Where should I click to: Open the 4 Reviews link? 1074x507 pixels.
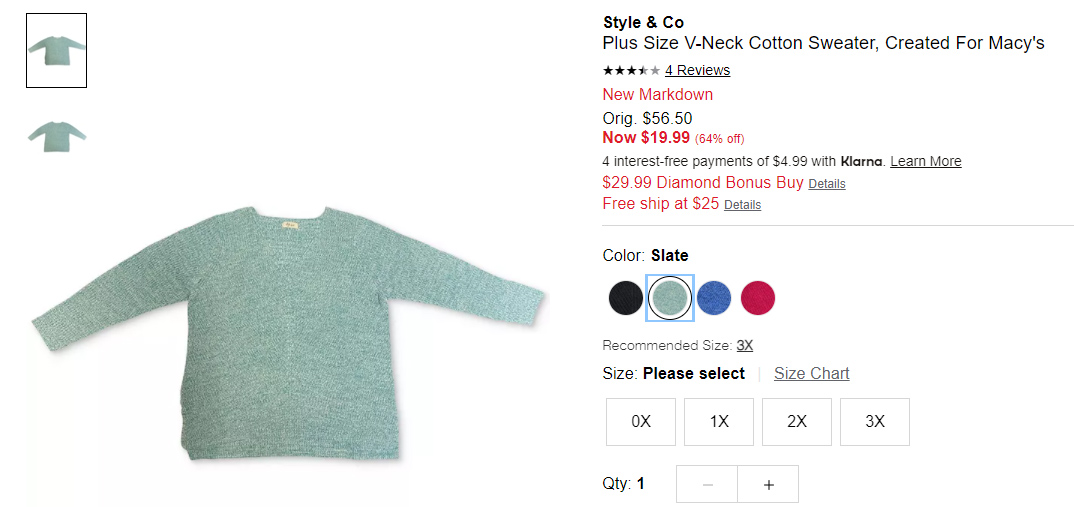click(x=697, y=70)
